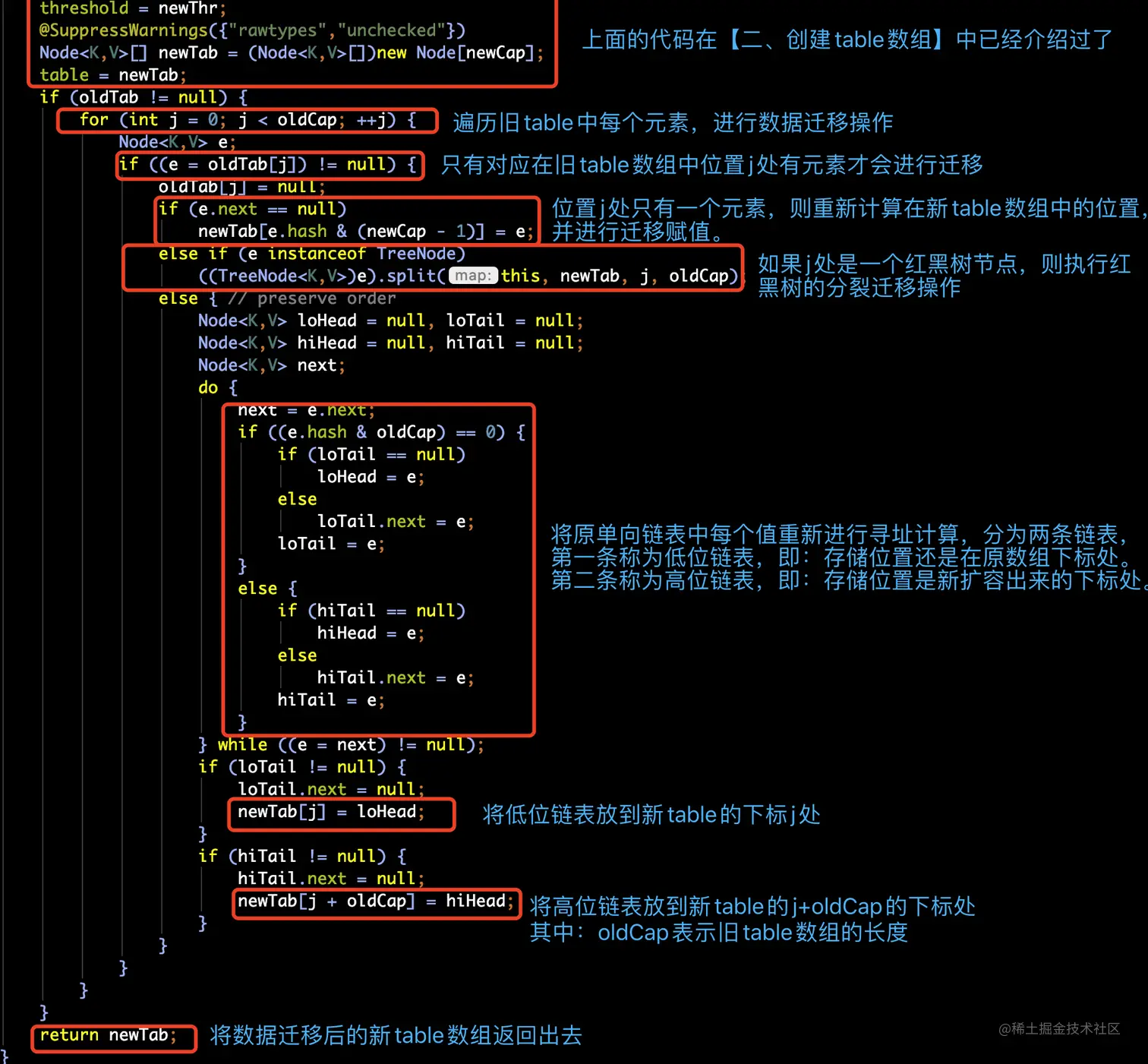
Task: Click the 'hiTail.next = e;' assignment
Action: pos(396,677)
